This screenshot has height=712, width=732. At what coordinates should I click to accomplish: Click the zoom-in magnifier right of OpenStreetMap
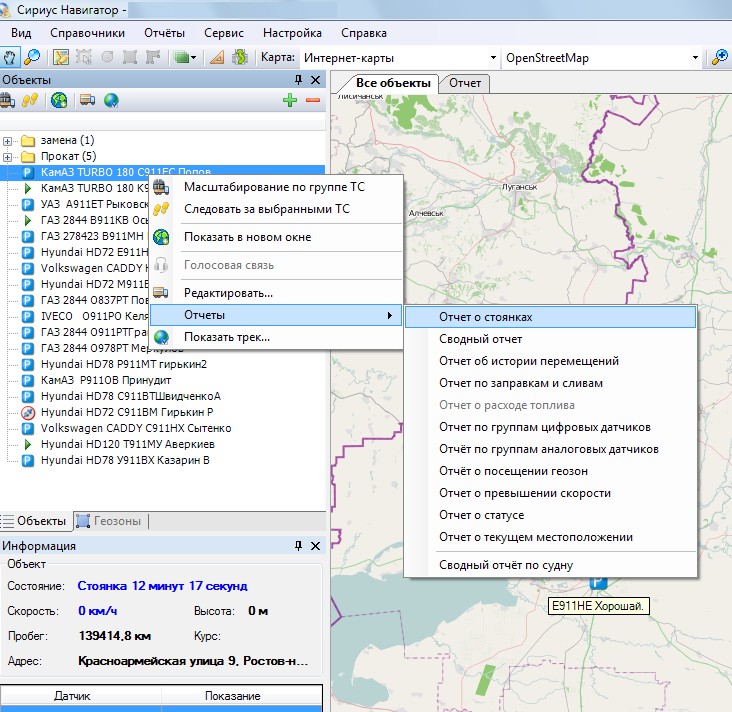pos(719,57)
